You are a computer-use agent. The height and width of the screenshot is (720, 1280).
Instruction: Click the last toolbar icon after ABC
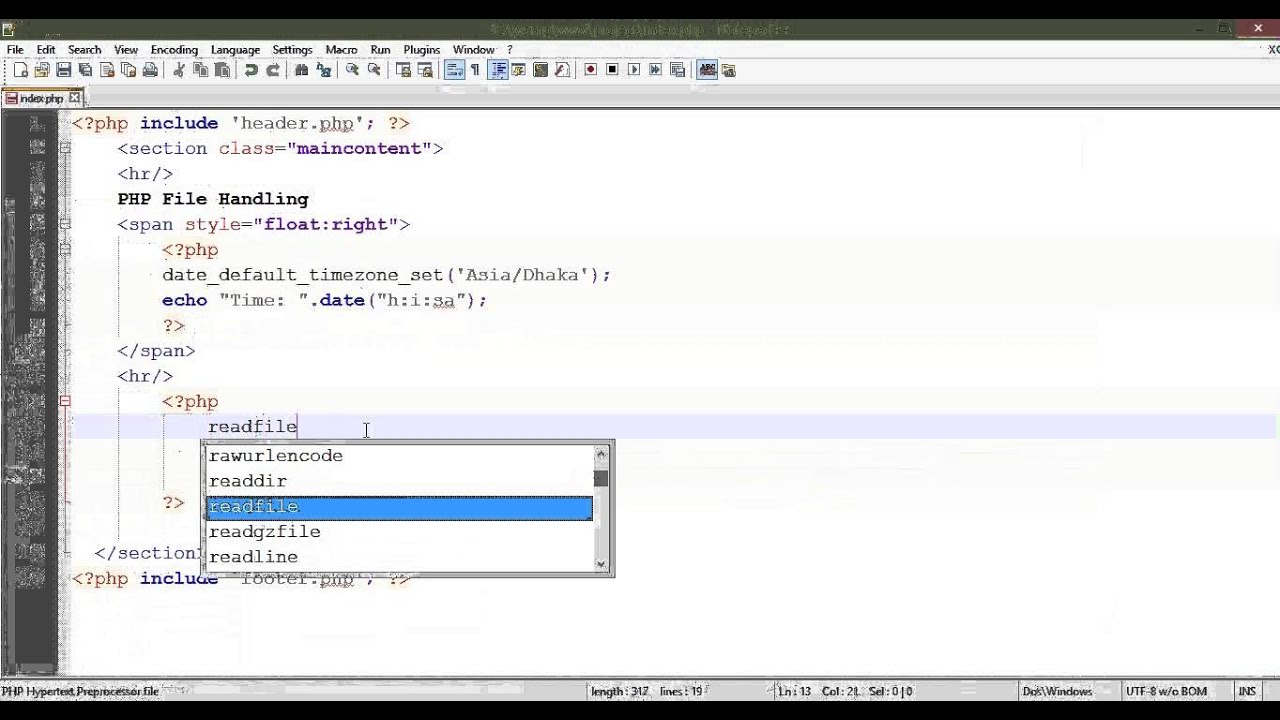728,70
